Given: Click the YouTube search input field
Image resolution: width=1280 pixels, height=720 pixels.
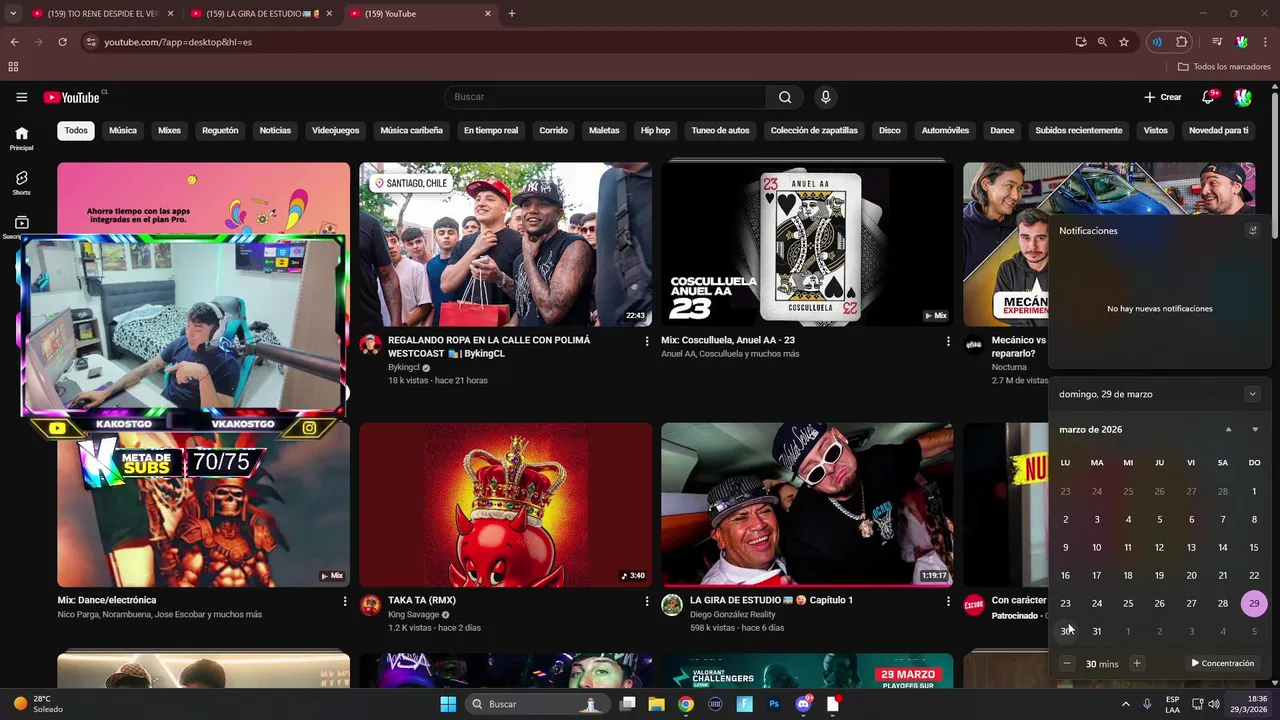Looking at the screenshot, I should point(605,97).
